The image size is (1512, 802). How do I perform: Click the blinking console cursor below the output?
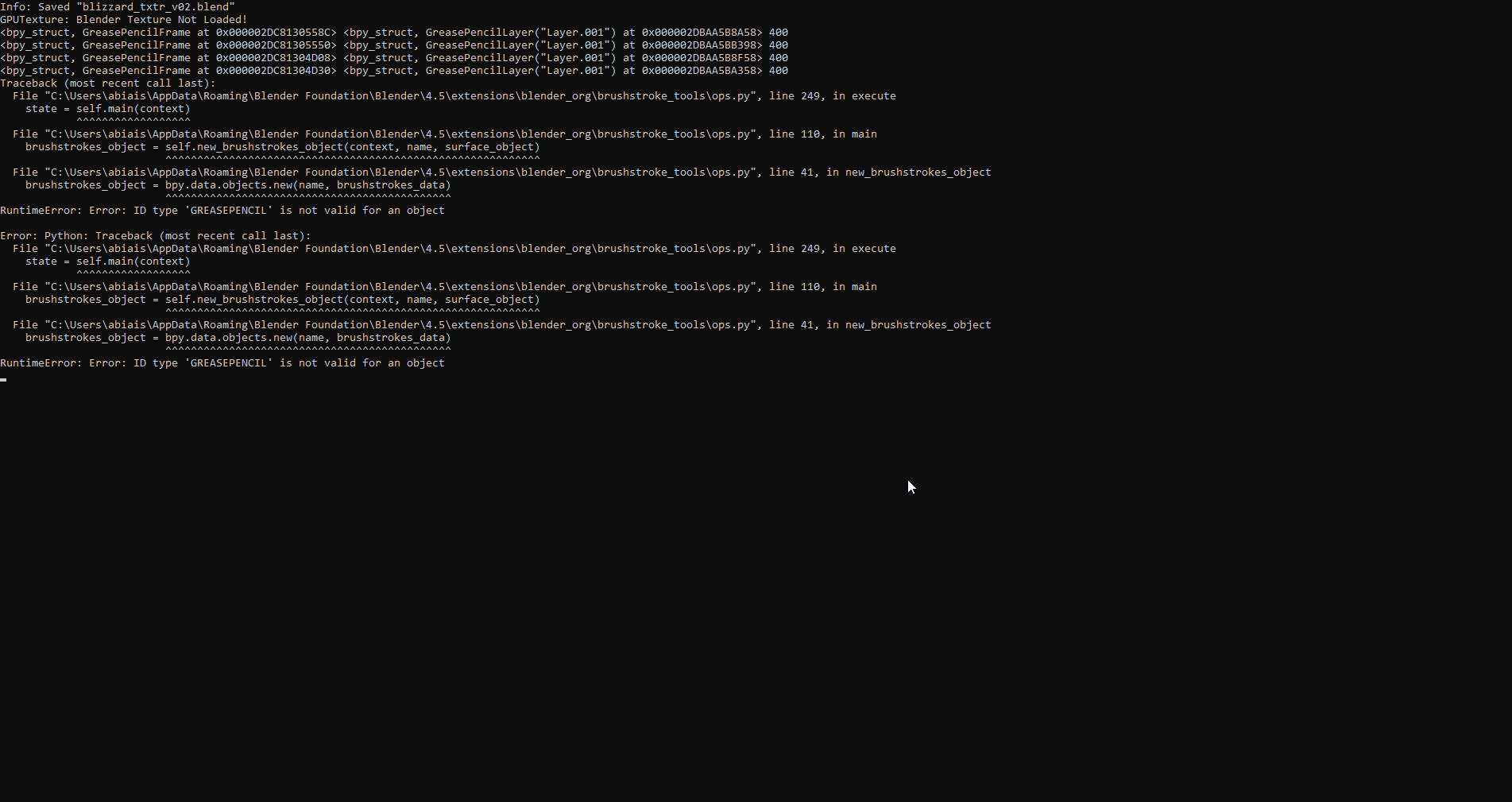click(x=4, y=380)
